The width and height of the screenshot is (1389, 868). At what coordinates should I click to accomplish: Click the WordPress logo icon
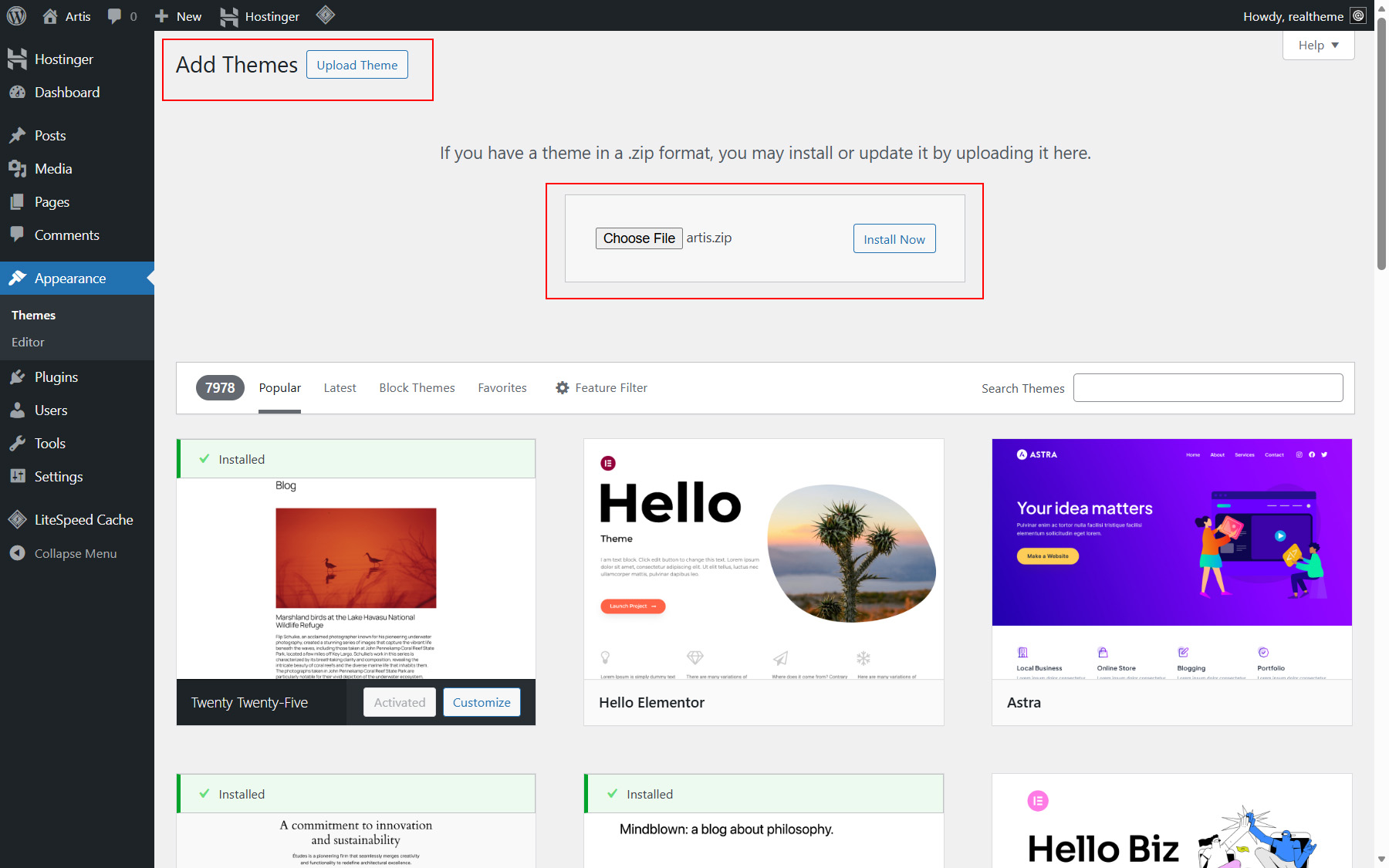[x=16, y=15]
